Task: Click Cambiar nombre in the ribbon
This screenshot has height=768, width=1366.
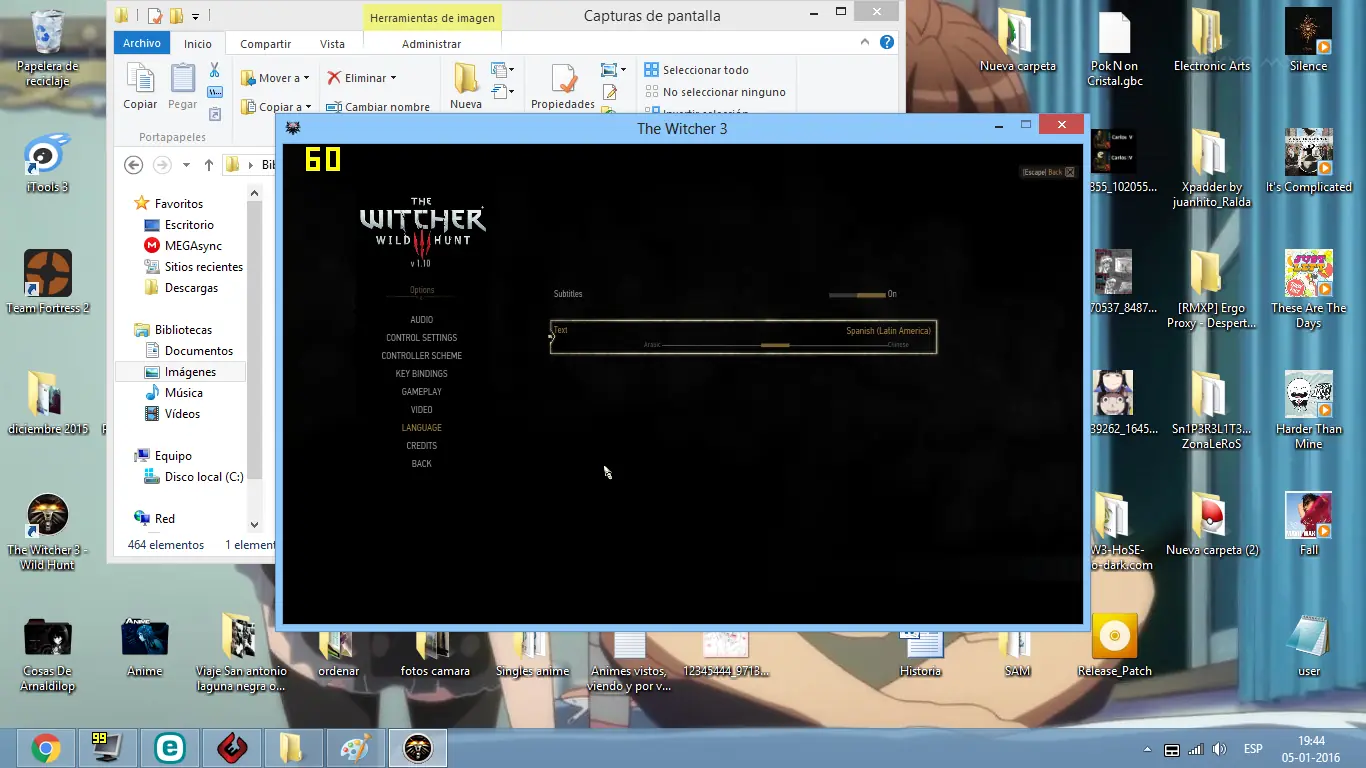Action: [x=379, y=107]
